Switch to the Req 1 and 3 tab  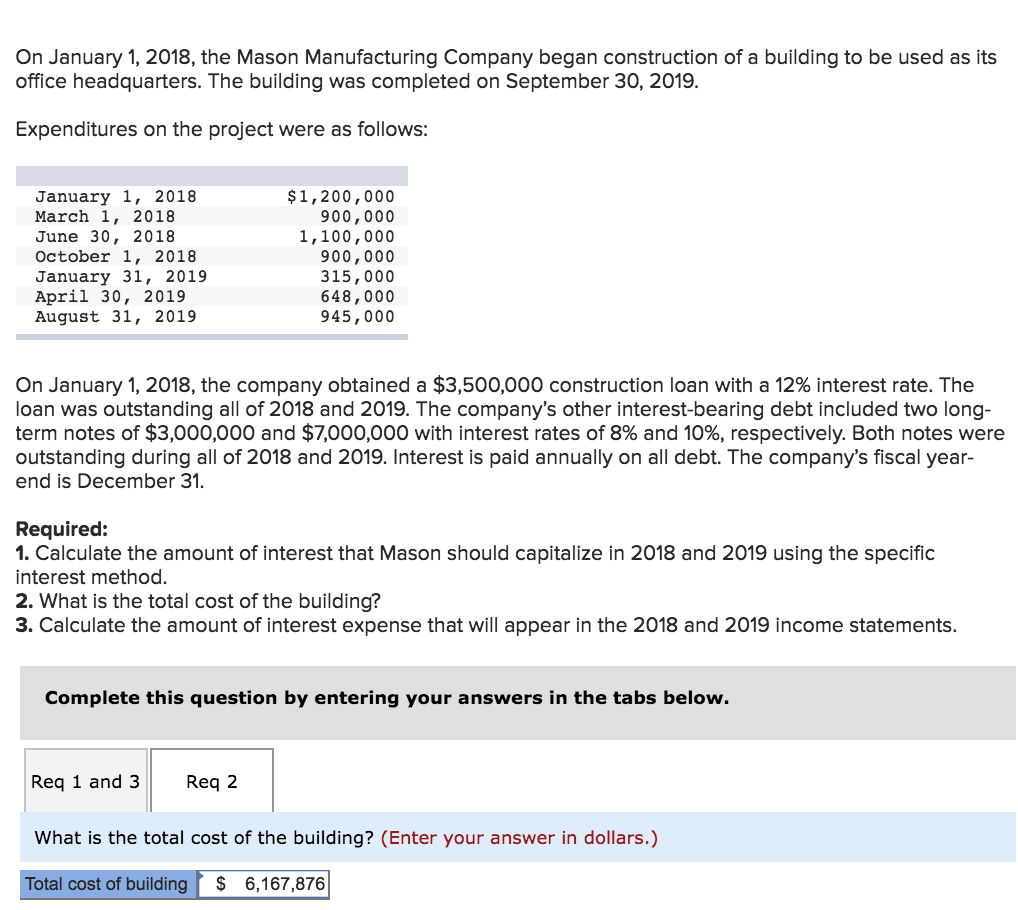(x=85, y=780)
